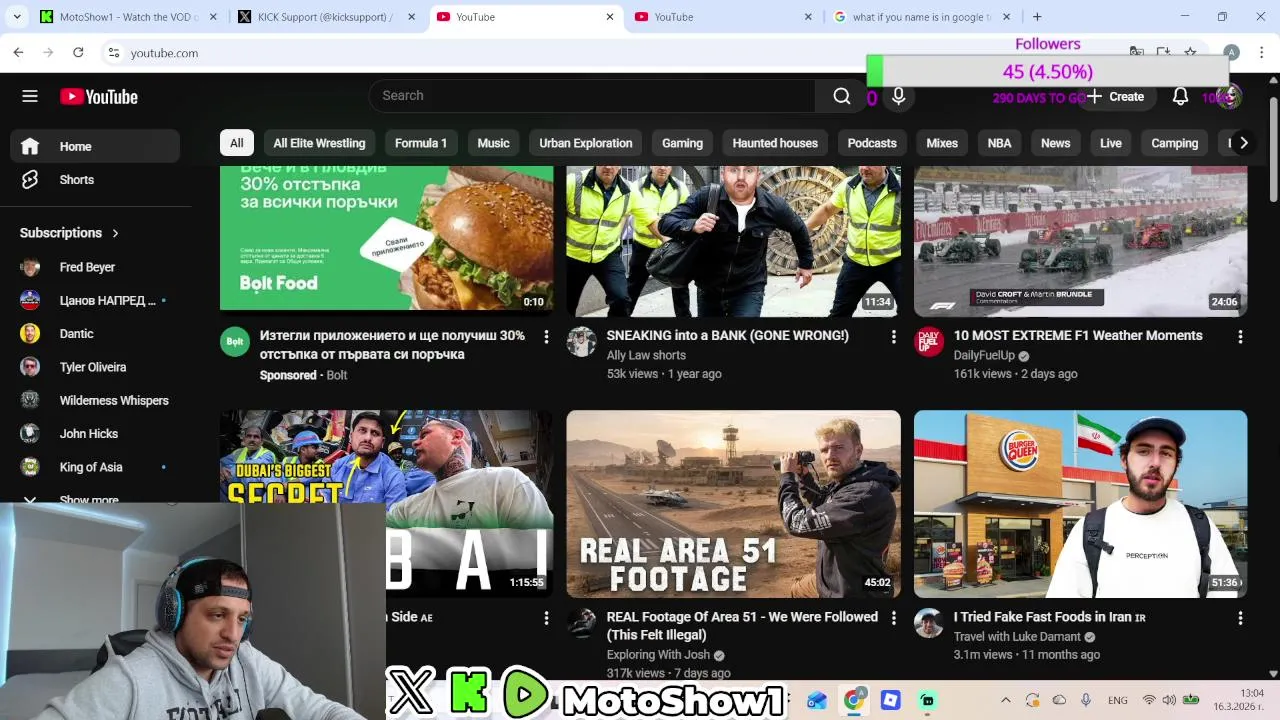Open DailyFuelUp channel avatar

point(929,342)
